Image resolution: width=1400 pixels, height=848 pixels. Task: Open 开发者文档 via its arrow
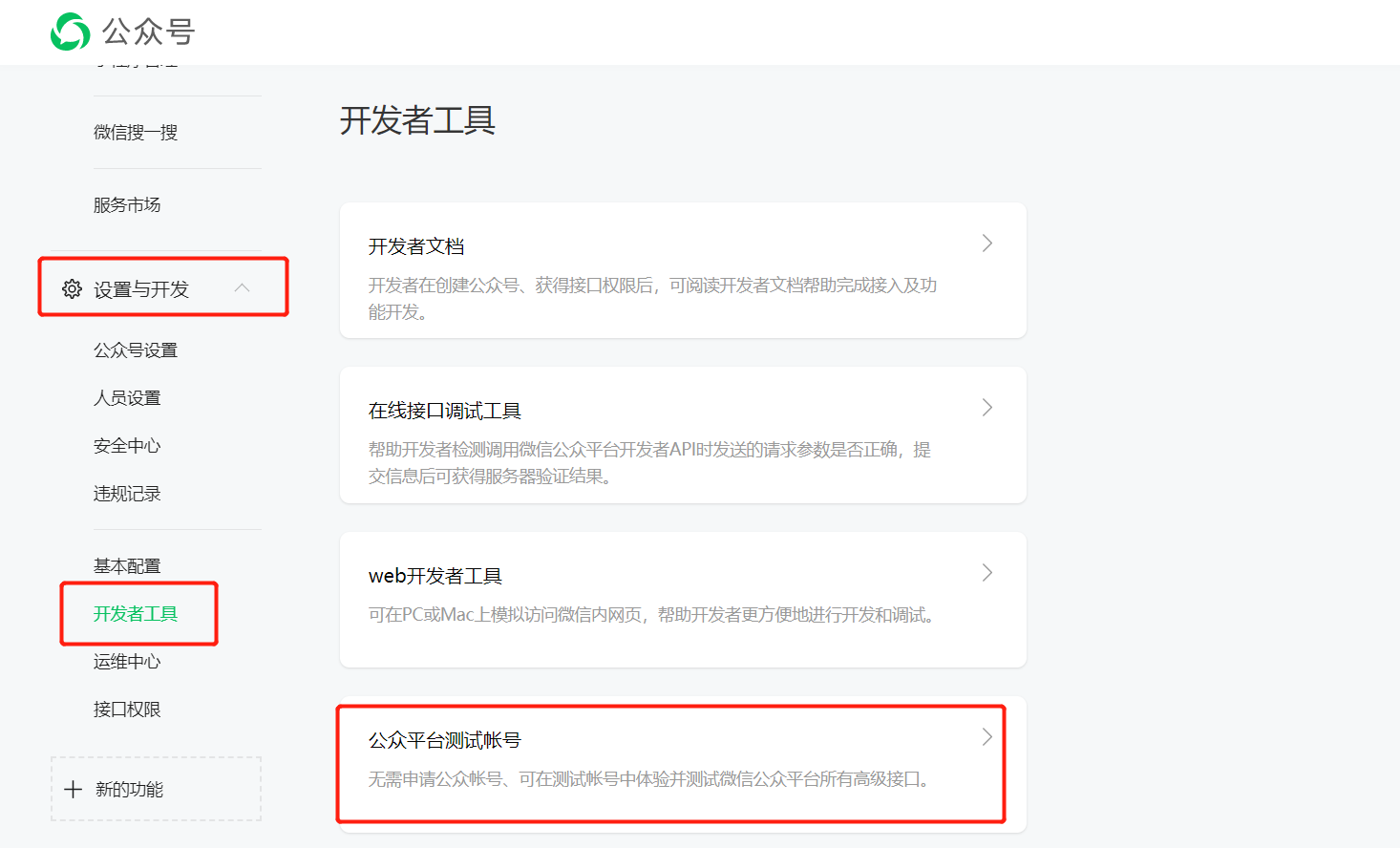click(987, 244)
